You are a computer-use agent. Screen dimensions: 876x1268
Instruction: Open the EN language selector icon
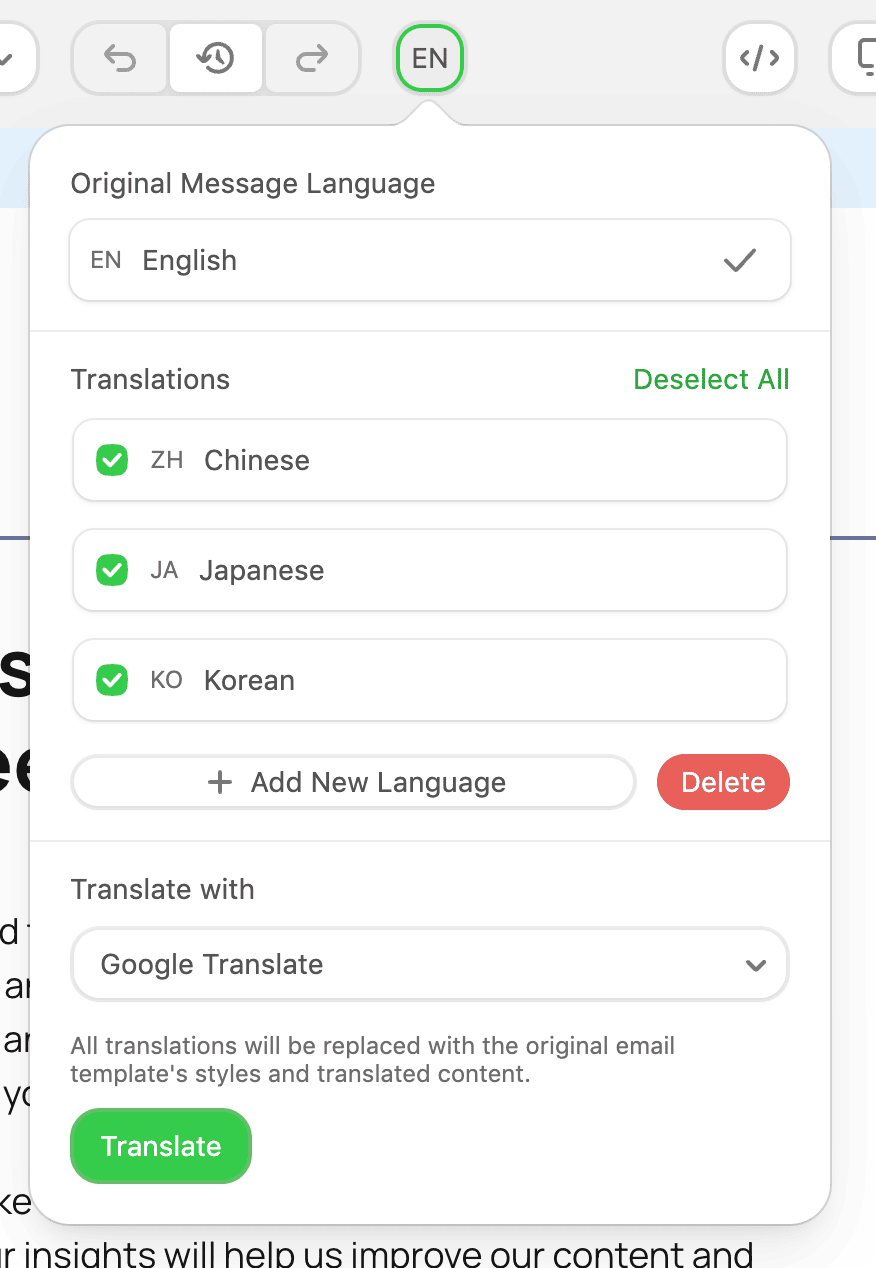click(429, 59)
